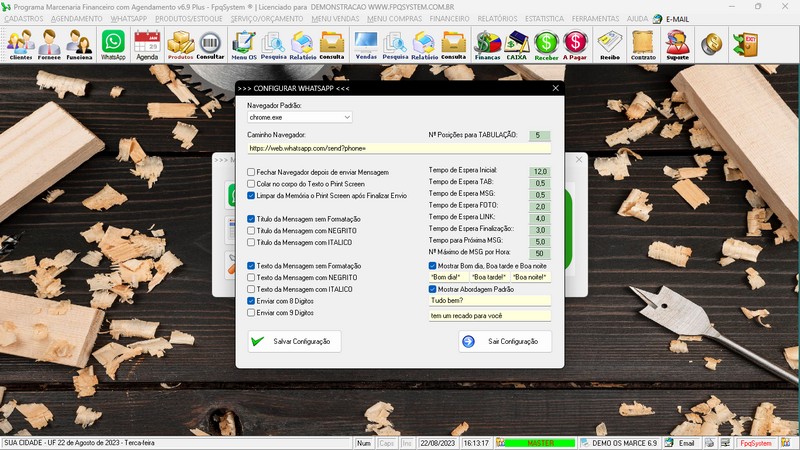Screen dimensions: 800x450
Task: Open the Clientes toolbar icon
Action: pos(20,45)
